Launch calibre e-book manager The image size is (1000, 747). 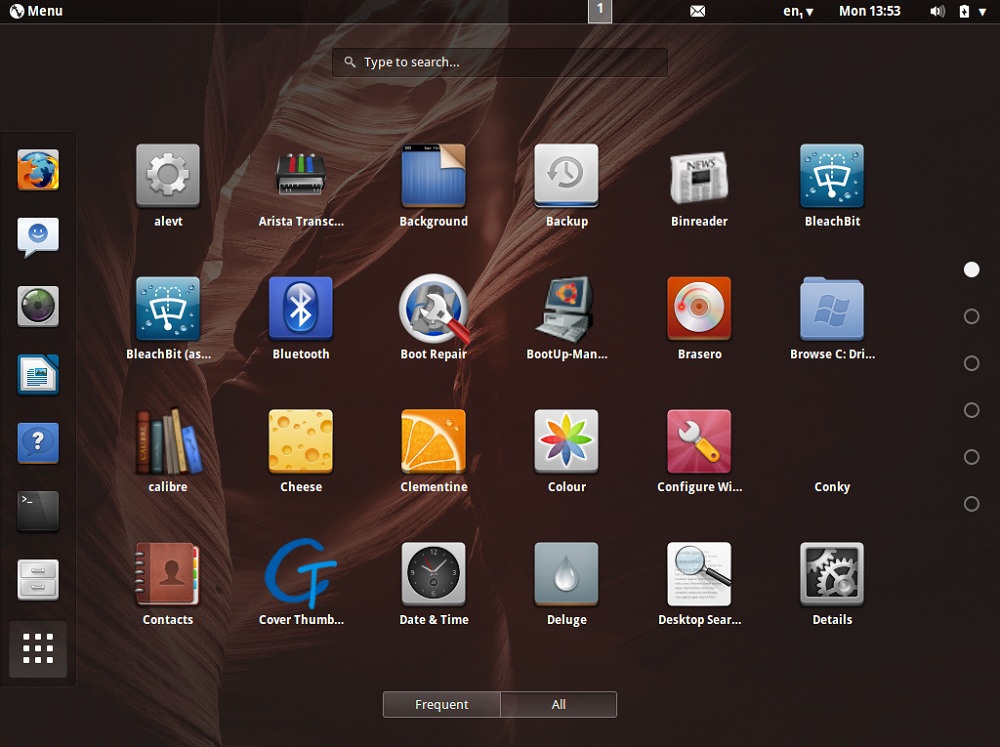point(168,441)
